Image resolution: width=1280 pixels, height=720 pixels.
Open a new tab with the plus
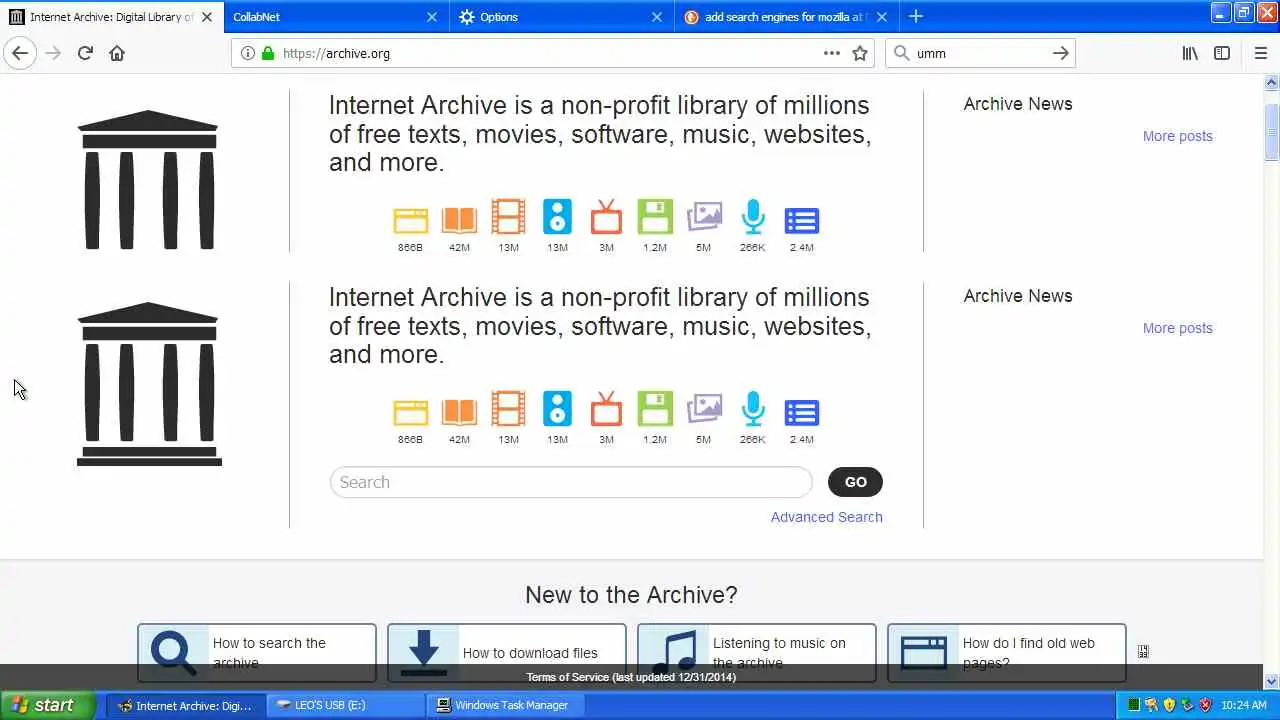(916, 16)
